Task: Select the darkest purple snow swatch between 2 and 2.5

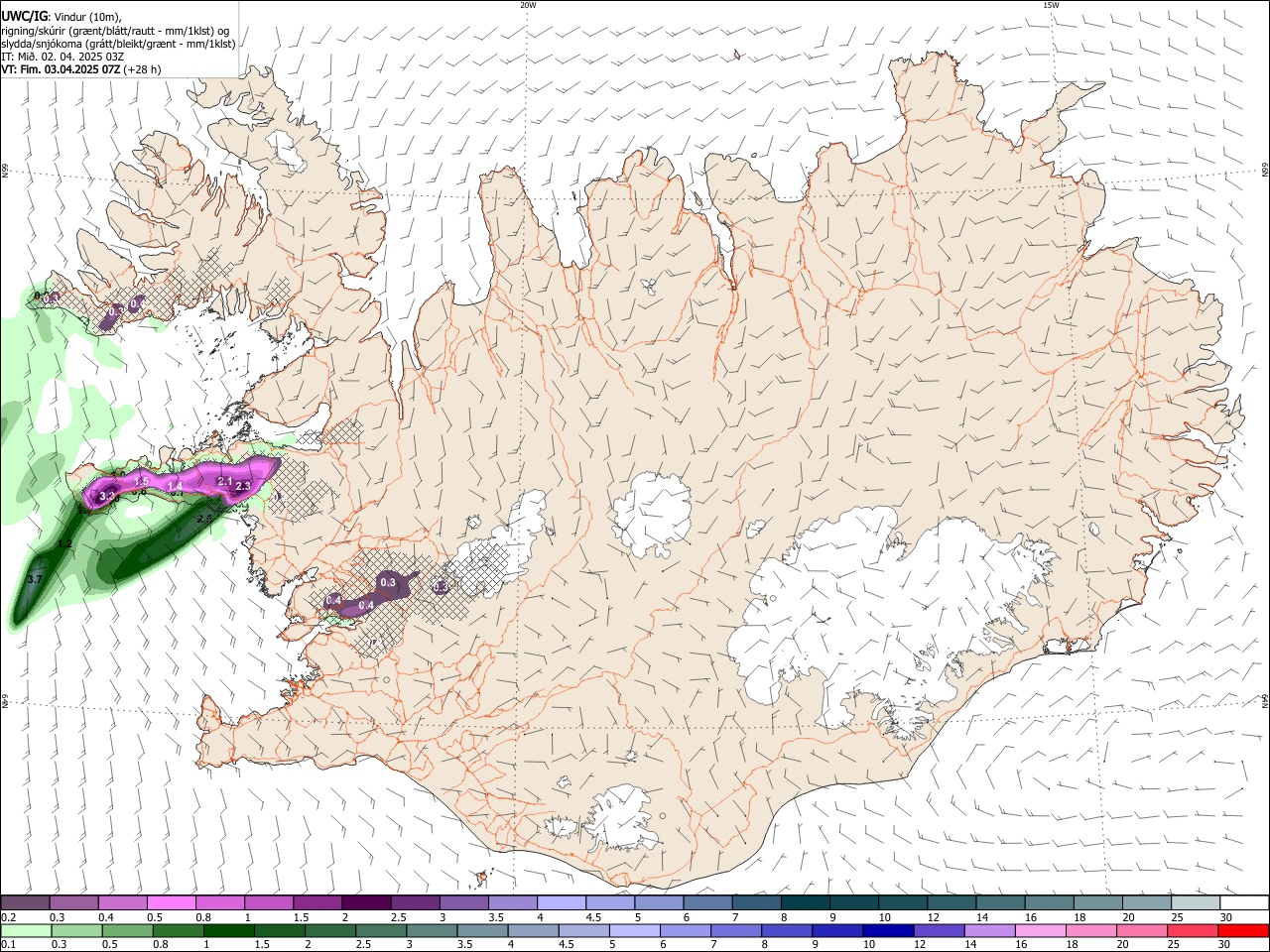Action: pyautogui.click(x=366, y=903)
